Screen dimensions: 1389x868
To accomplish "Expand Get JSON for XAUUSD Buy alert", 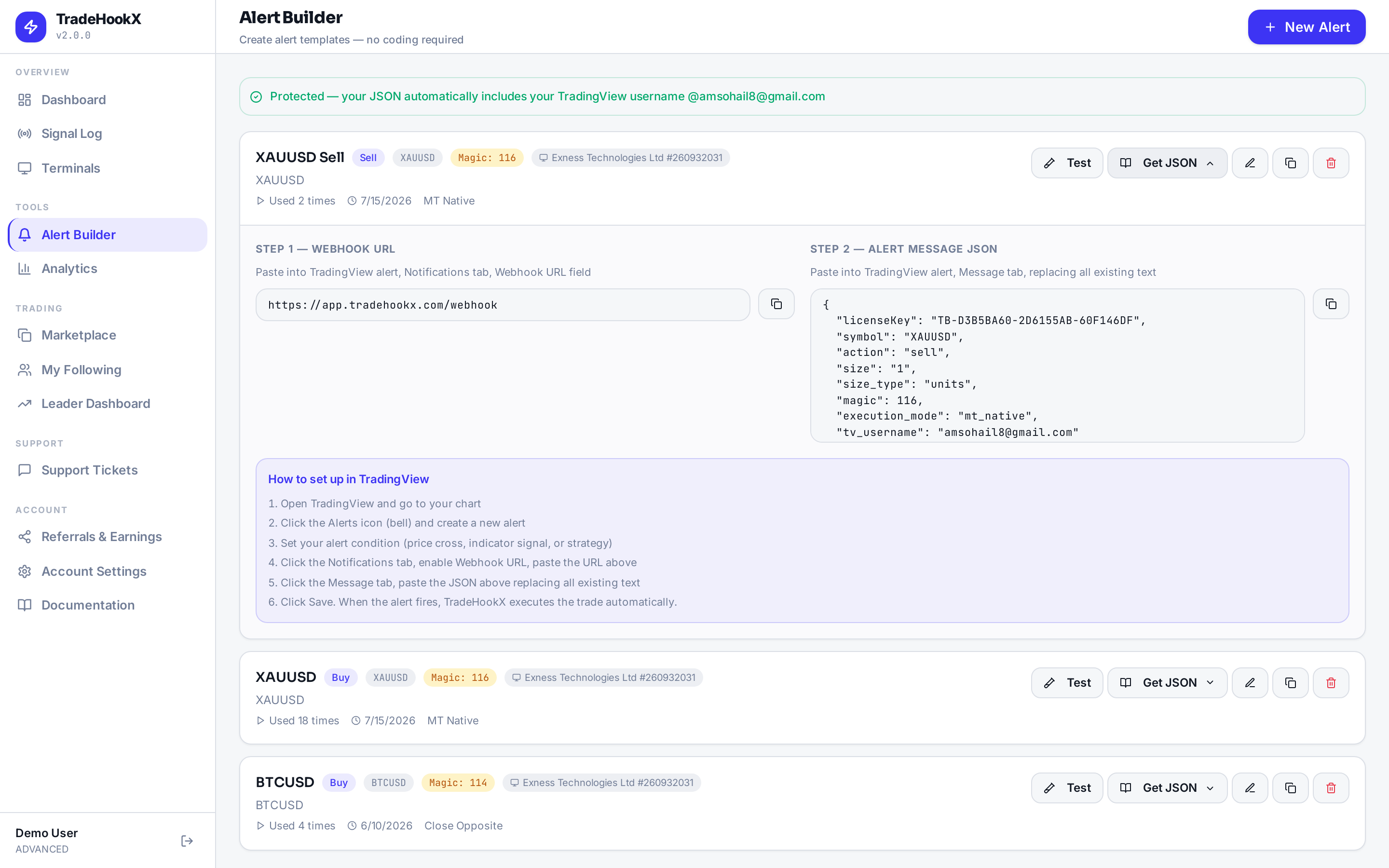I will (1167, 682).
